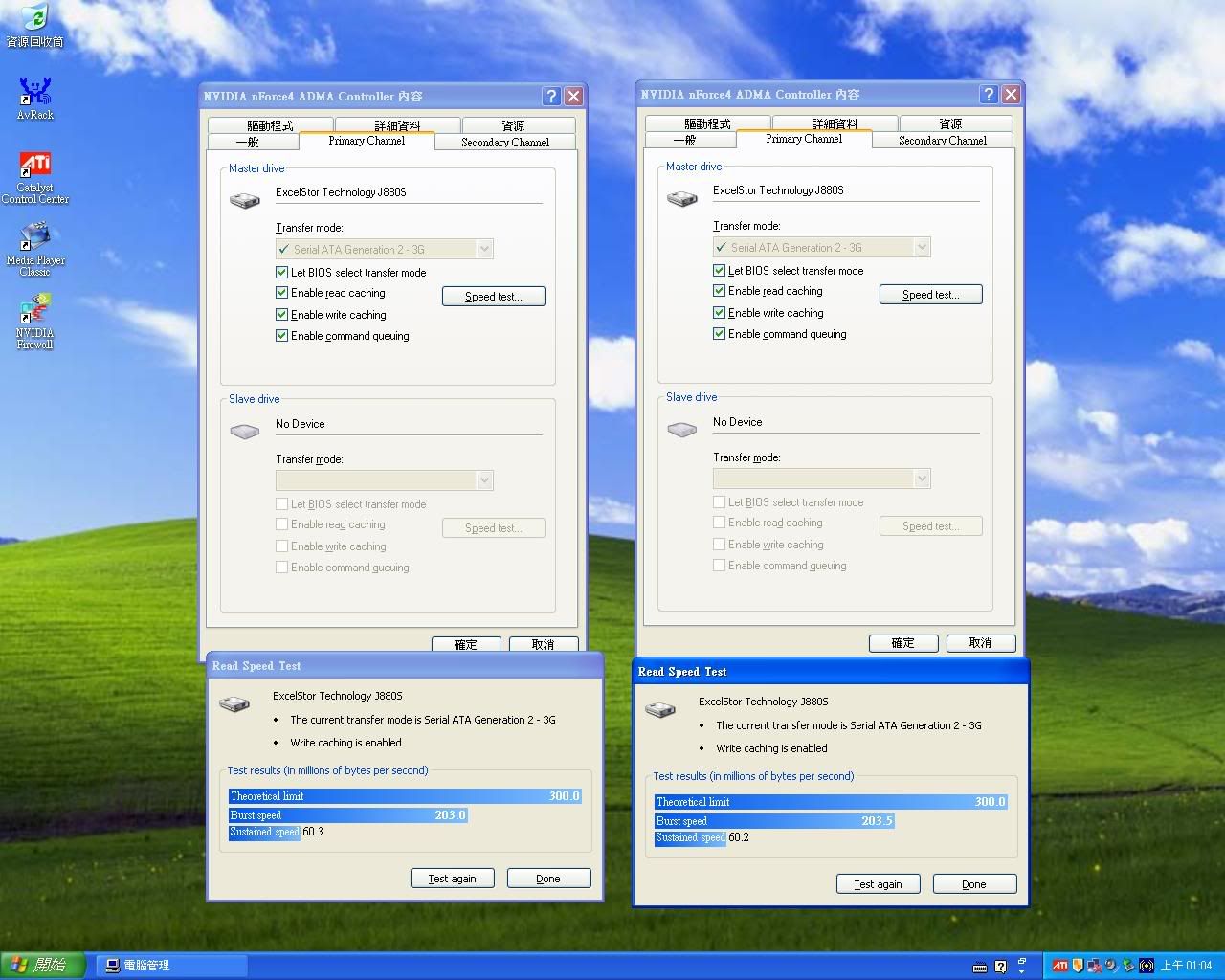Toggle Let BIOS select transfer mode in left window Master drive
This screenshot has width=1225, height=980.
[281, 273]
